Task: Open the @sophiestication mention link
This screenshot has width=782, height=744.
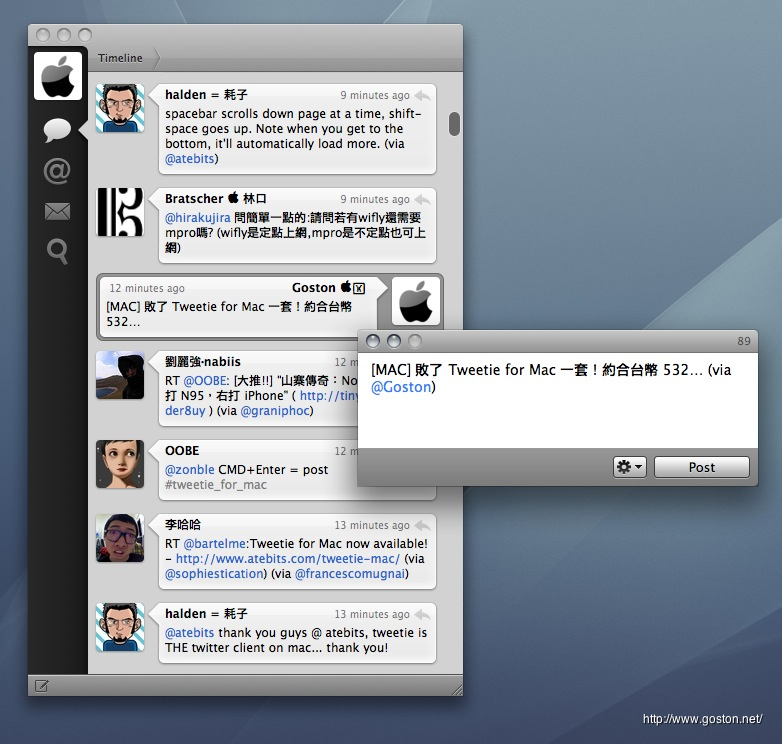Action: 214,573
